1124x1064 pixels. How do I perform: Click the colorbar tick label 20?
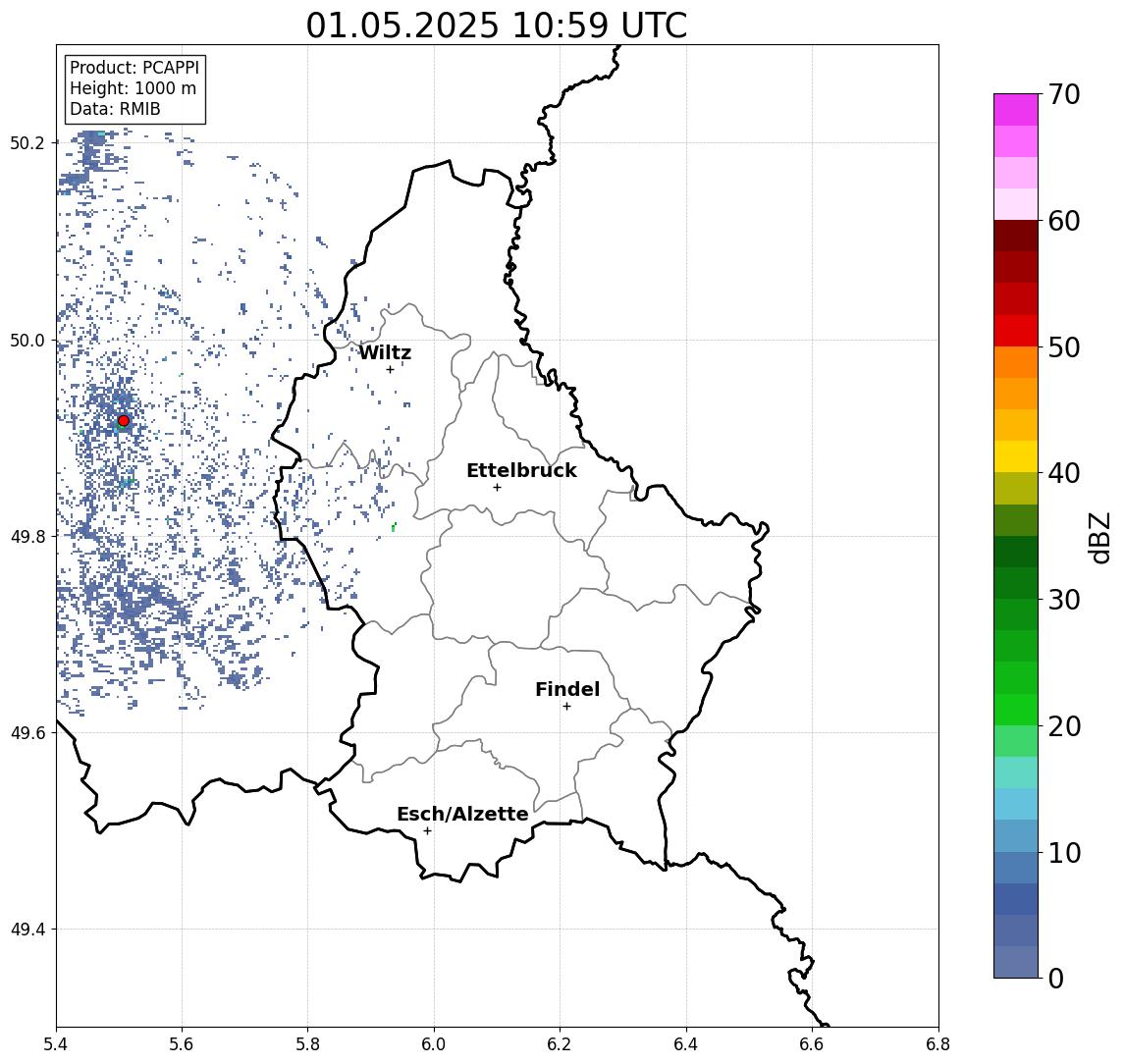(x=1064, y=725)
